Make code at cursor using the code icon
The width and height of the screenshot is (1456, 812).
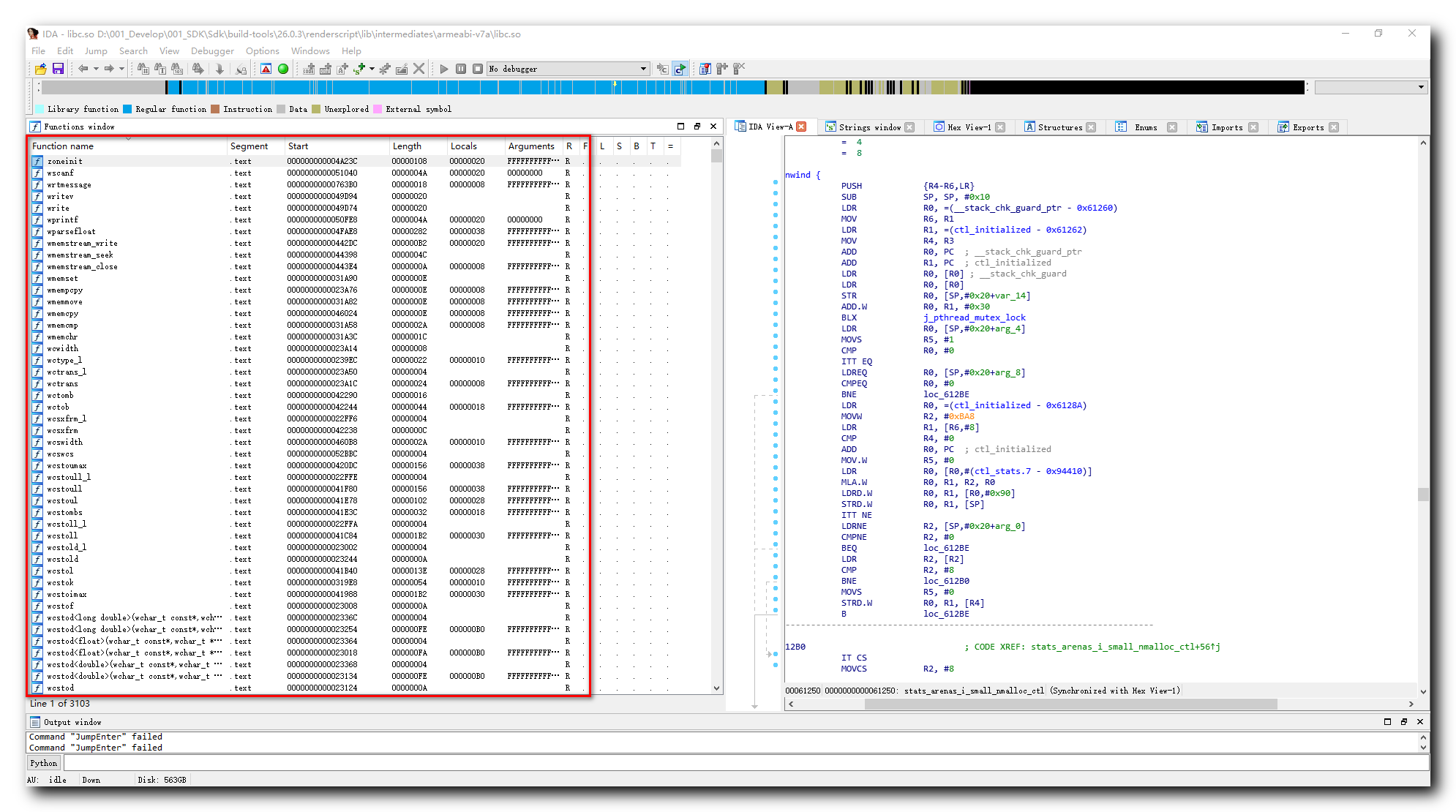(x=307, y=68)
